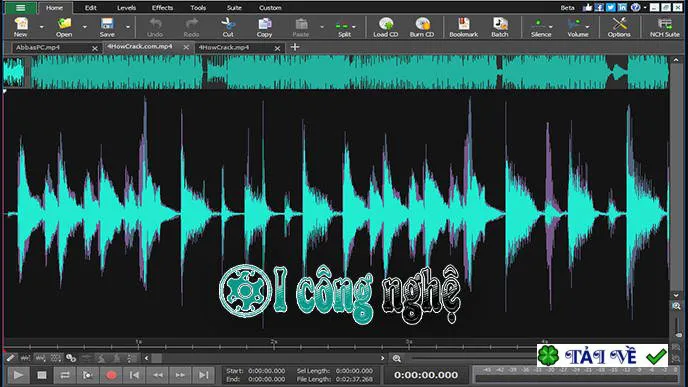Image resolution: width=688 pixels, height=387 pixels.
Task: Expand the Save button dropdown arrow
Action: coord(128,27)
